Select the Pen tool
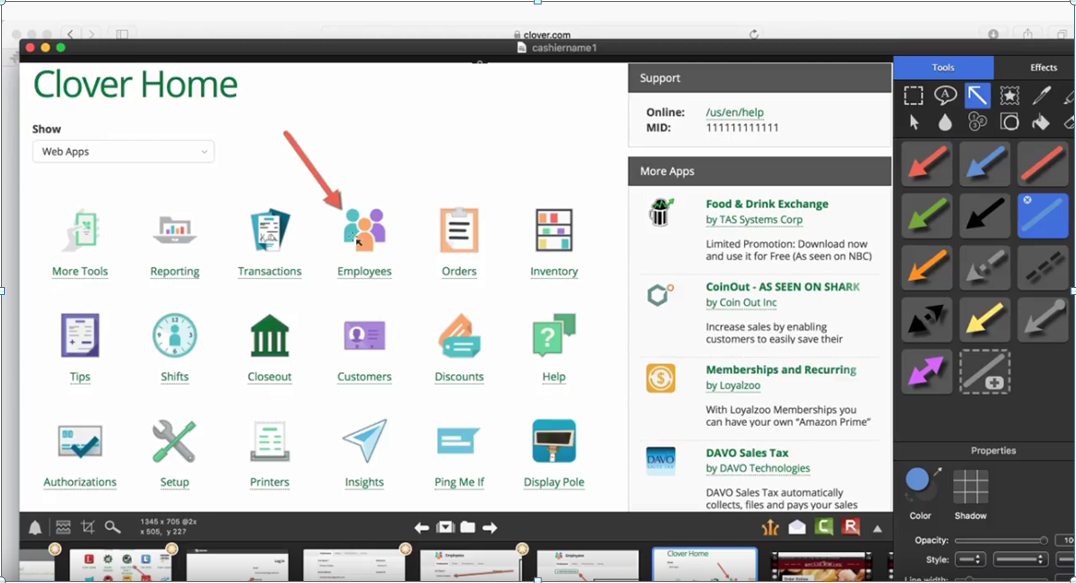The height and width of the screenshot is (583, 1076). [x=1042, y=95]
